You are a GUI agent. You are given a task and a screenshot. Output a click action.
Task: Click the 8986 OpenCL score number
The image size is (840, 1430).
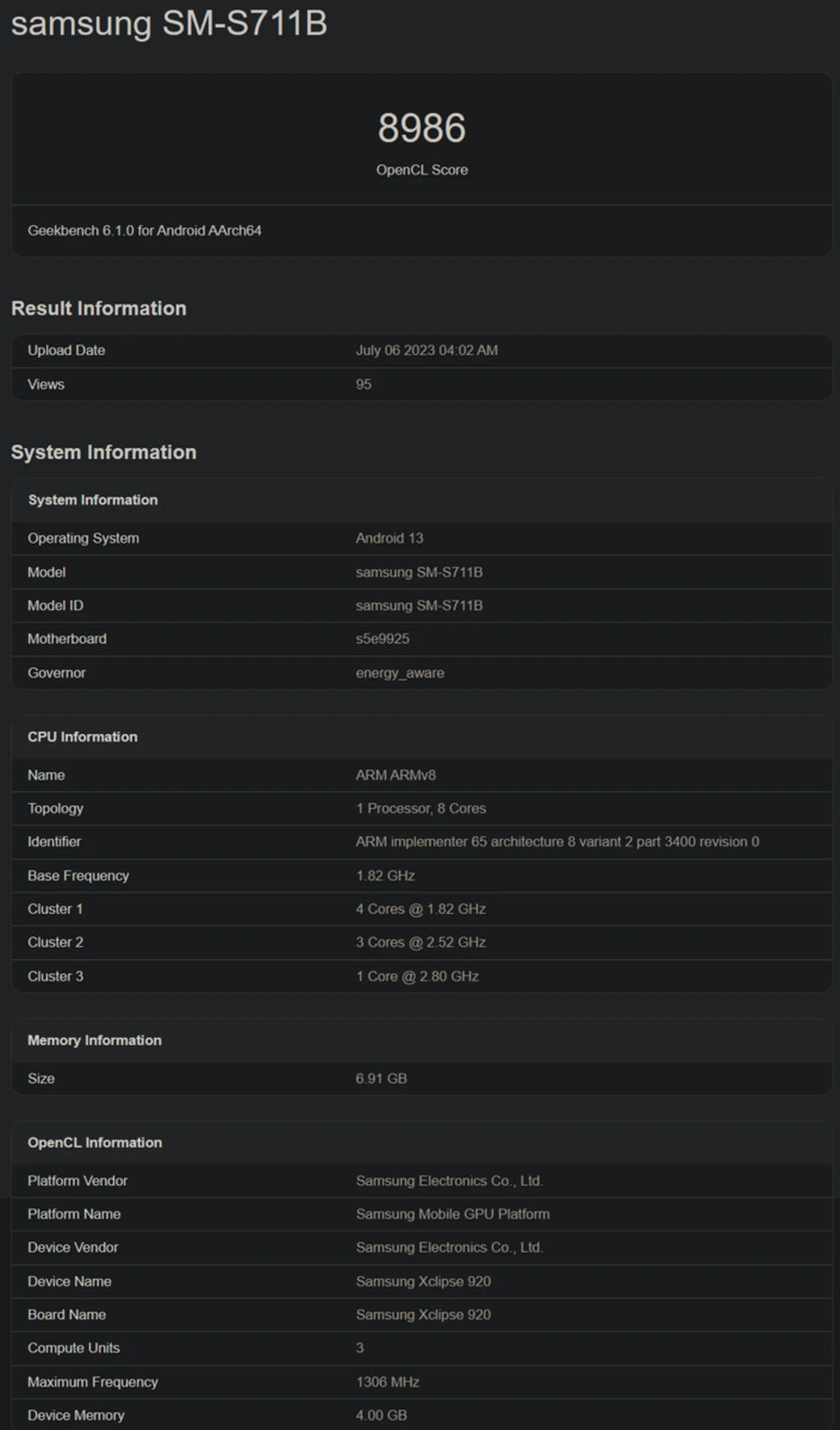point(422,128)
